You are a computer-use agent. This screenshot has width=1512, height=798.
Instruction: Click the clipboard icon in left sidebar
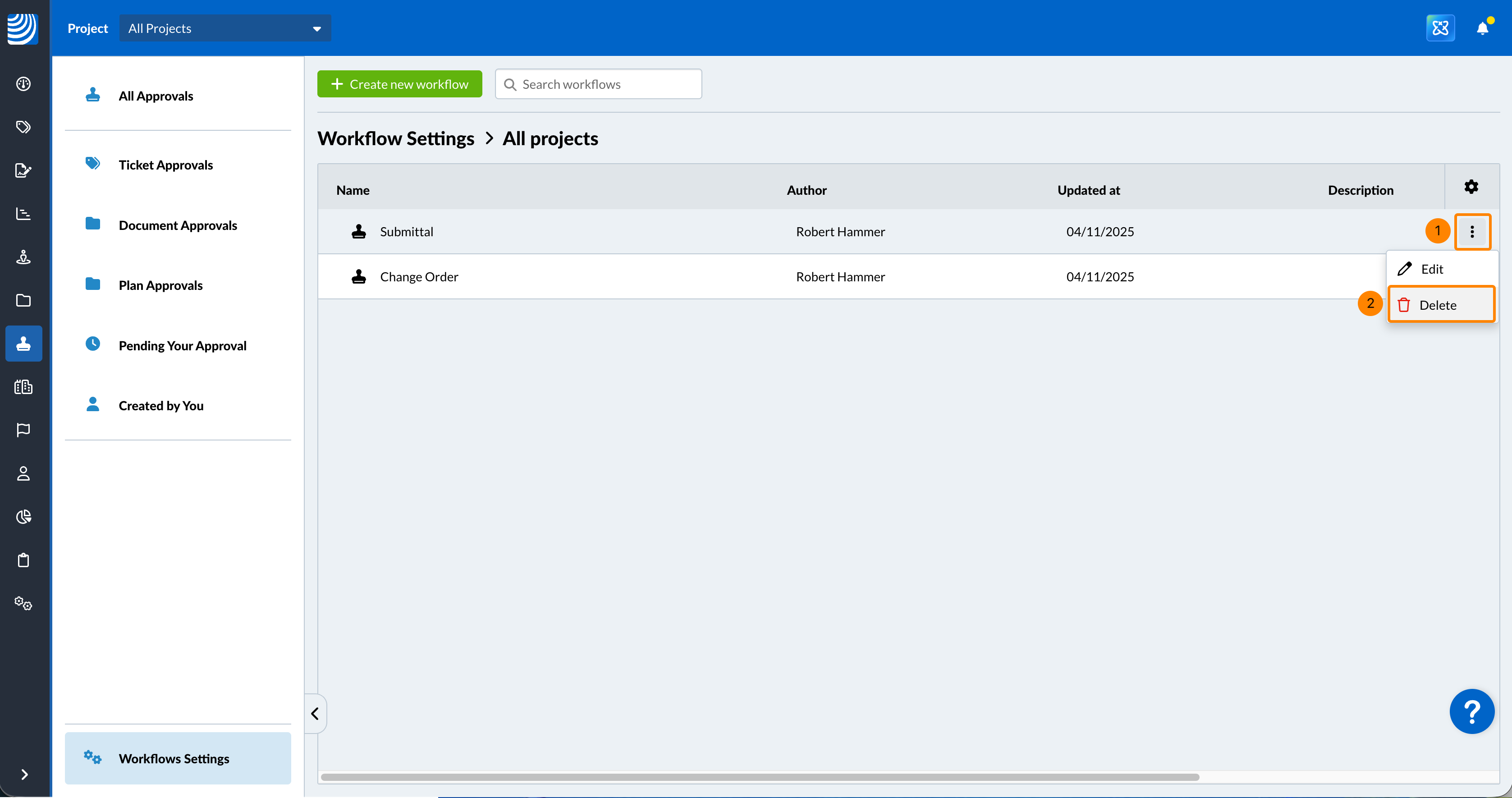click(23, 560)
